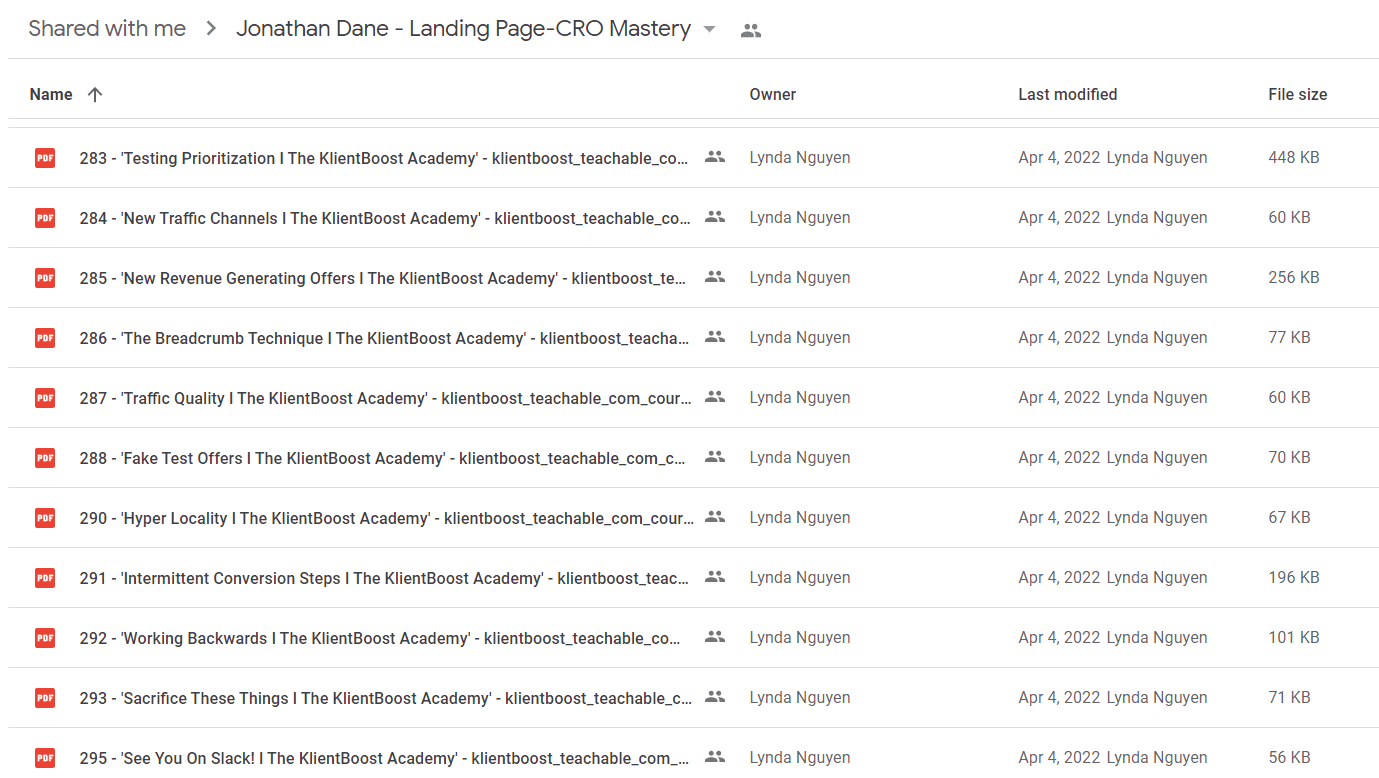Click PDF icon of file 292 Working Backwards
The height and width of the screenshot is (778, 1379).
pos(45,638)
